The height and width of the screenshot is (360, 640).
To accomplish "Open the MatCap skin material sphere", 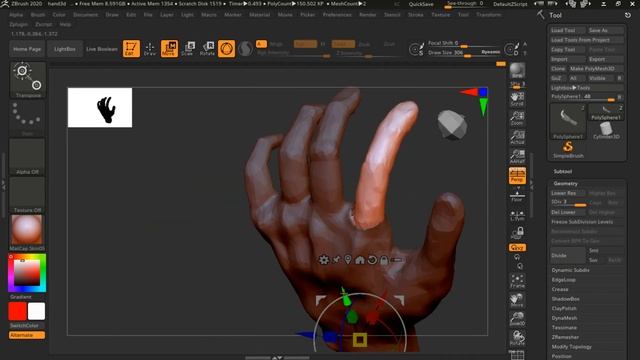I will (27, 233).
